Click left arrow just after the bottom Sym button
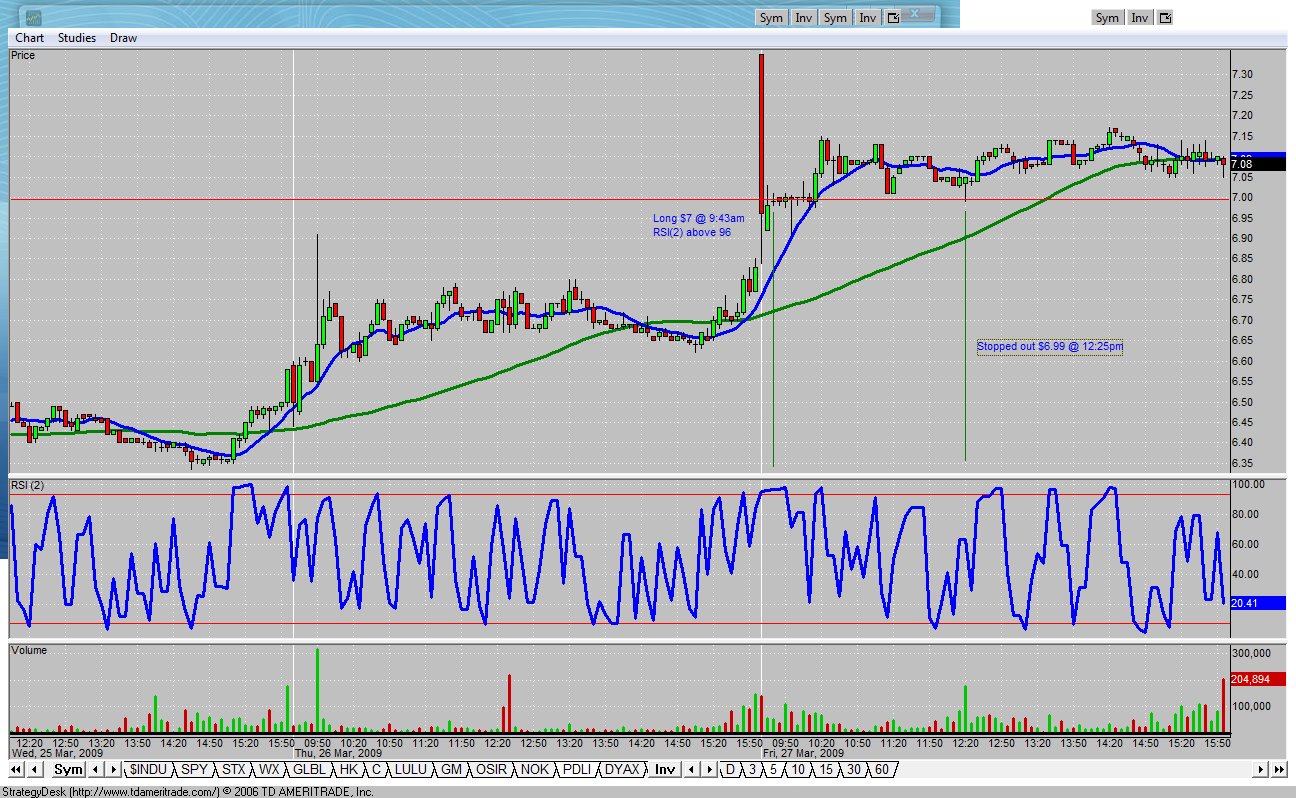Viewport: 1296px width, 798px height. (96, 770)
